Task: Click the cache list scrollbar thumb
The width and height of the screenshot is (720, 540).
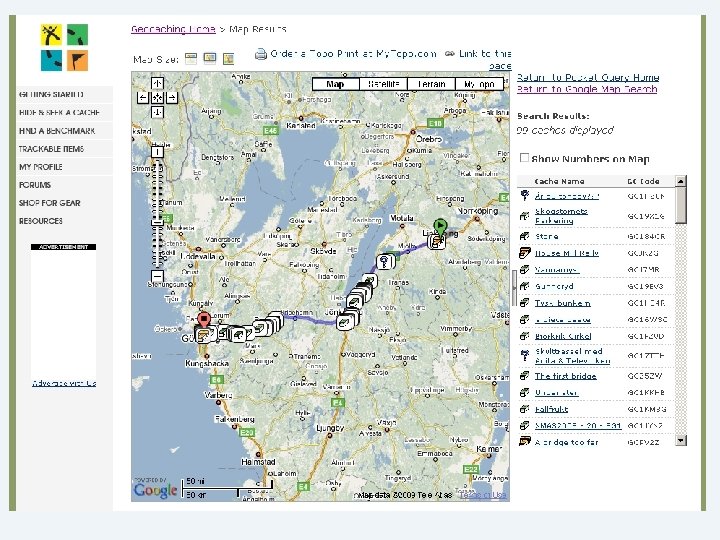Action: click(x=681, y=205)
